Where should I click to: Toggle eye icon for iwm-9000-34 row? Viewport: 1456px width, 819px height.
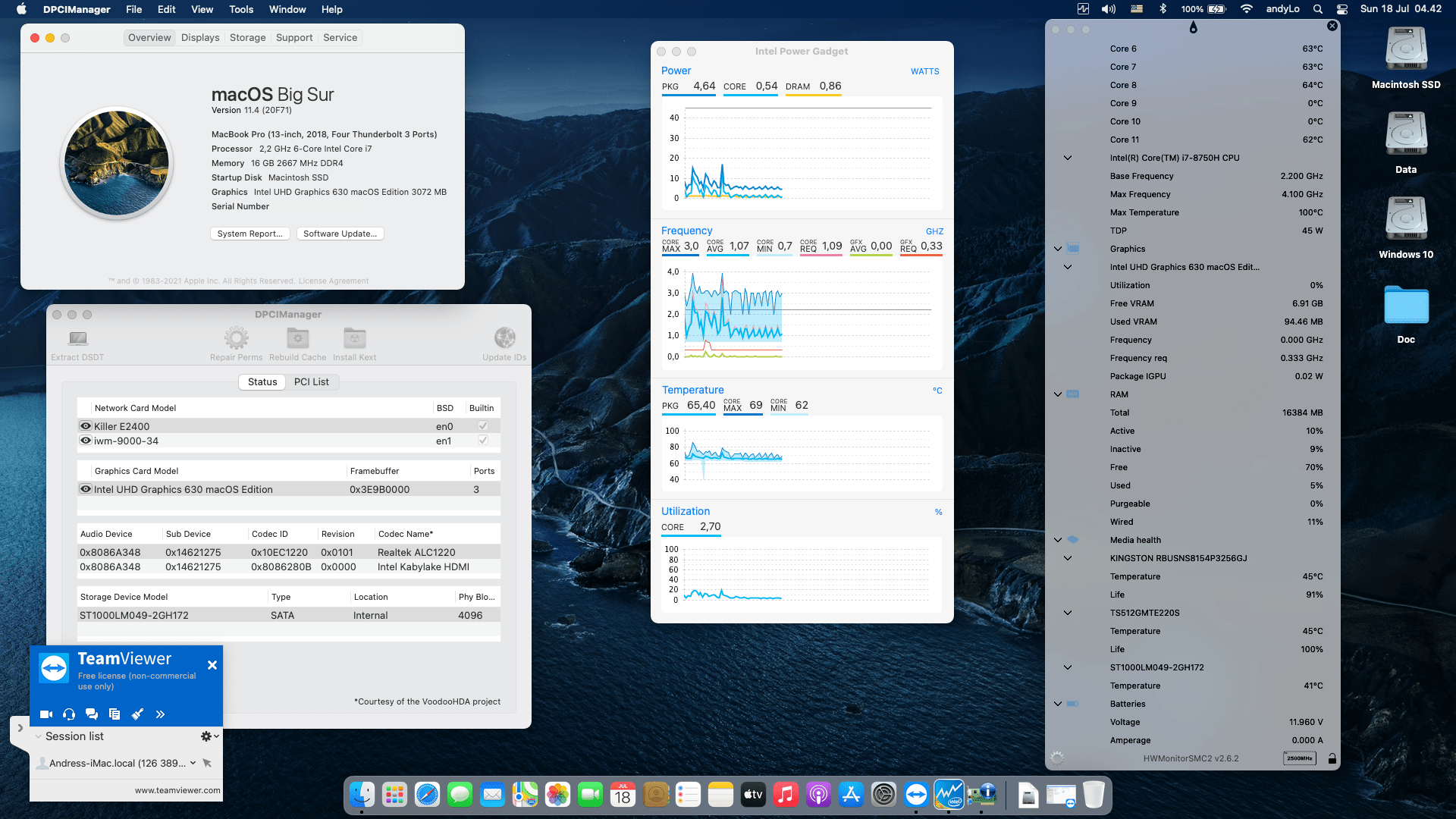coord(86,441)
